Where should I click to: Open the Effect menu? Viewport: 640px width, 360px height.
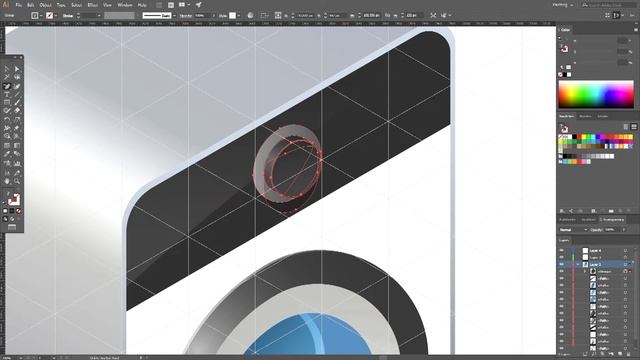pos(93,5)
